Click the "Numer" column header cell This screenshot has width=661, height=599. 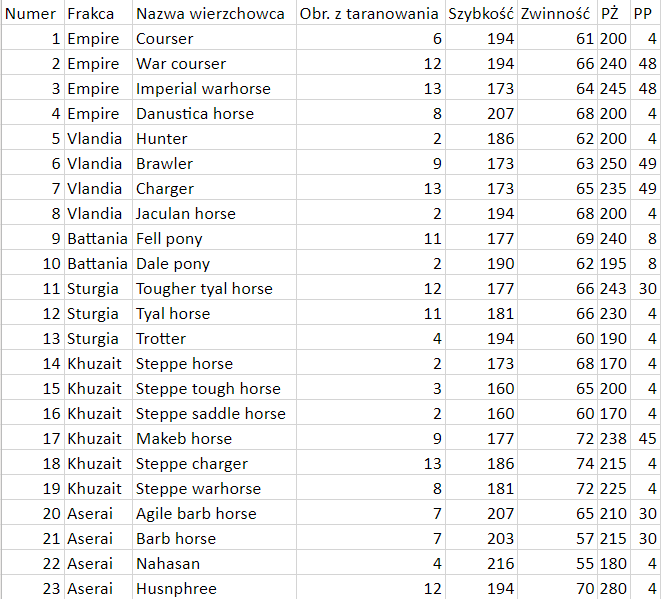click(x=31, y=13)
